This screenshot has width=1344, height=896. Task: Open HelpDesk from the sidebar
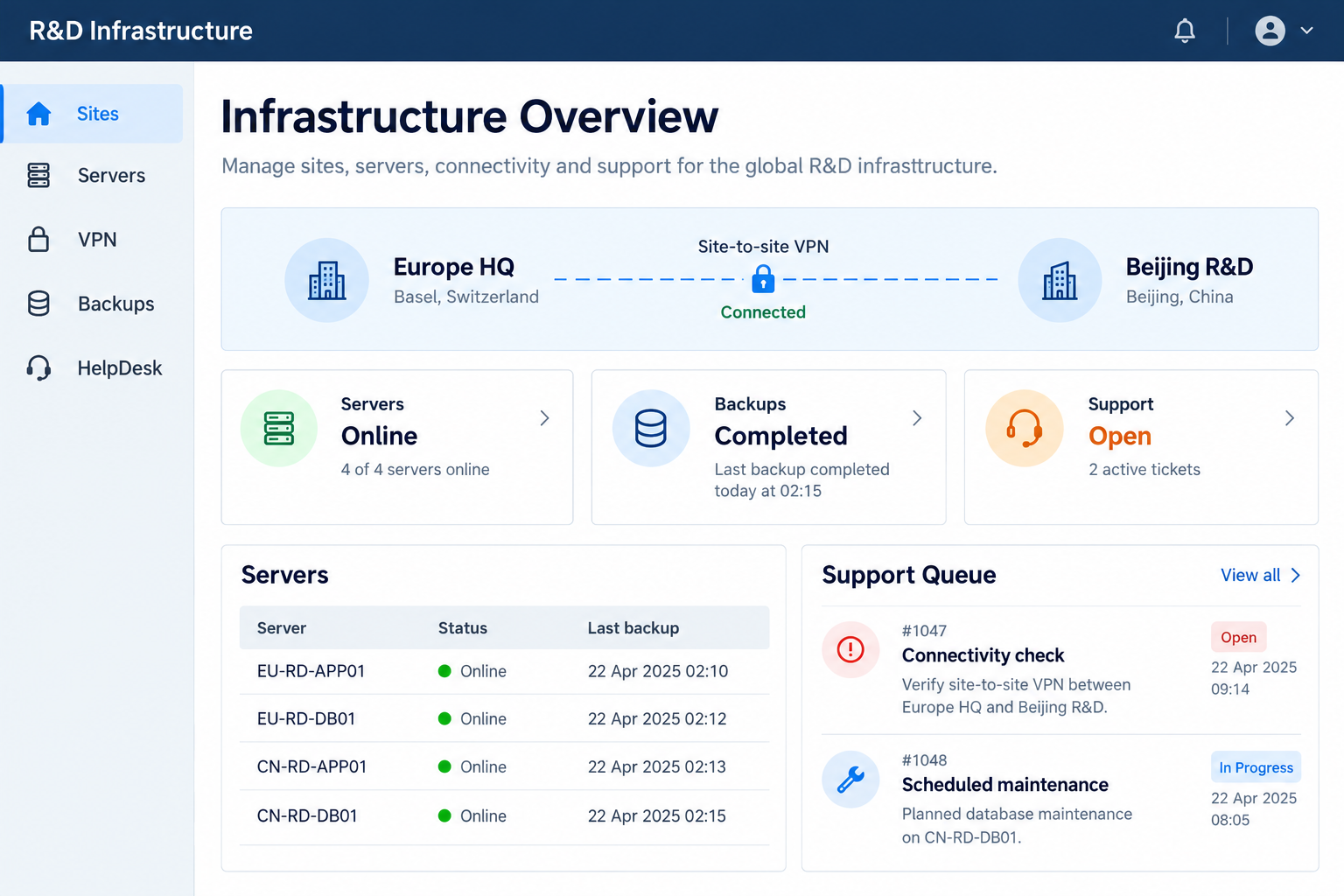coord(93,367)
